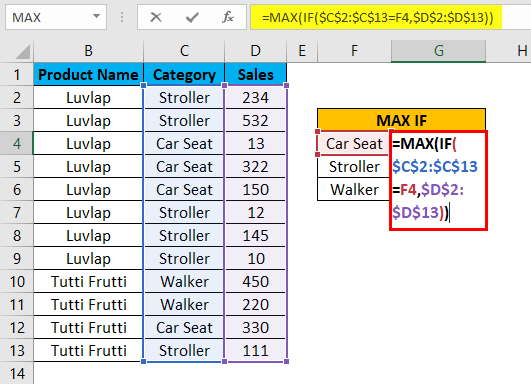Select sales value 234
The width and height of the screenshot is (531, 384).
pos(256,98)
